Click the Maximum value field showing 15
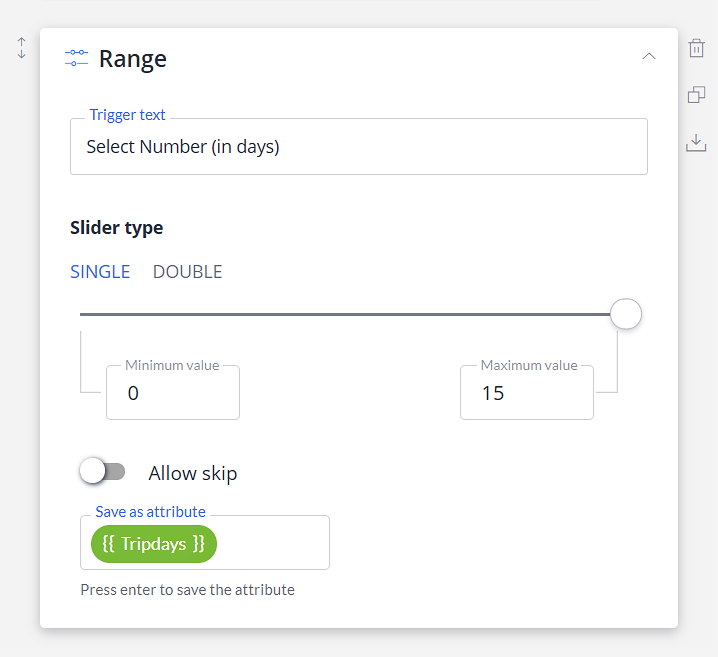Screen dimensions: 718x657 tap(527, 392)
